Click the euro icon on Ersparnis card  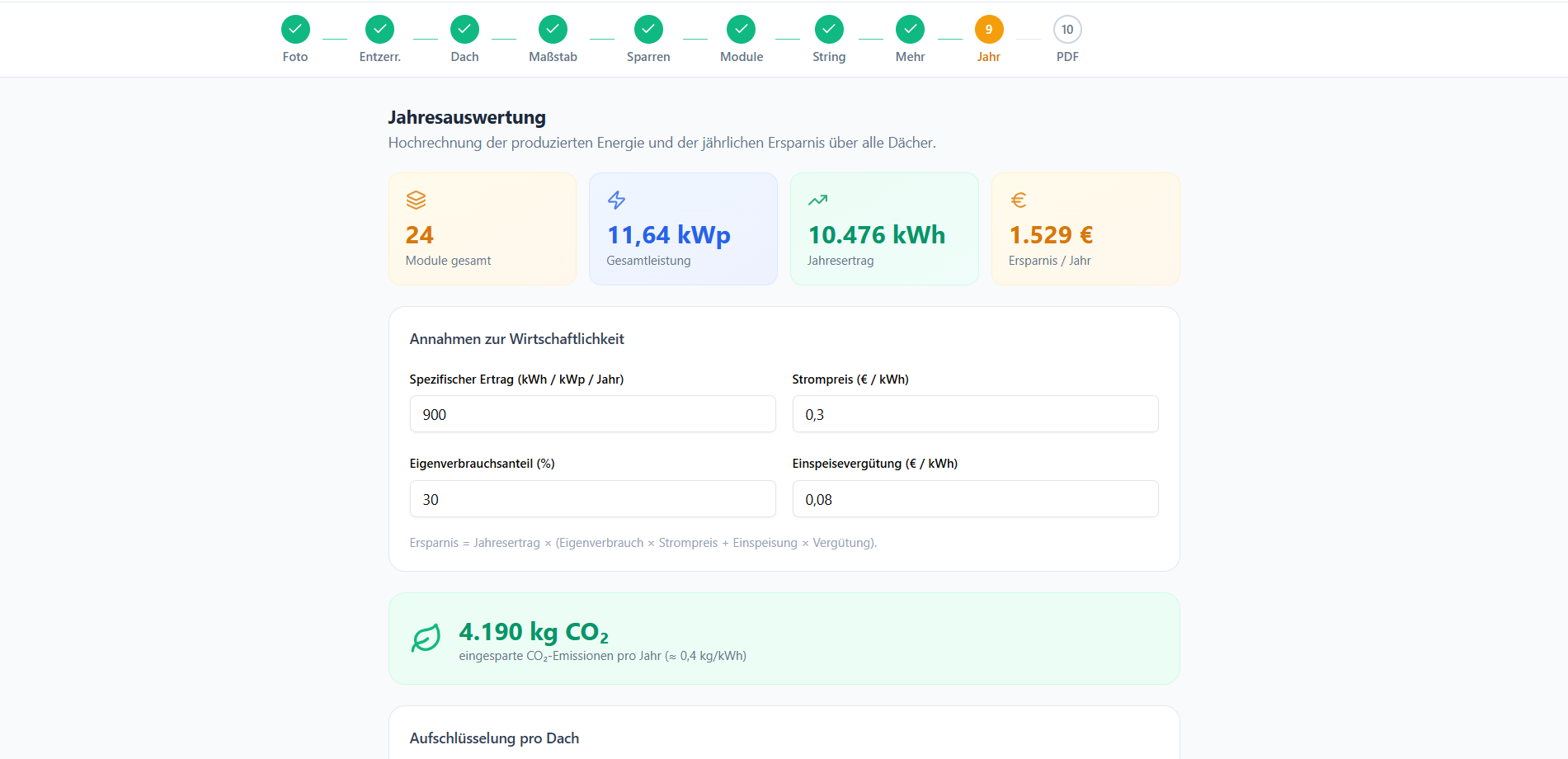coord(1019,200)
